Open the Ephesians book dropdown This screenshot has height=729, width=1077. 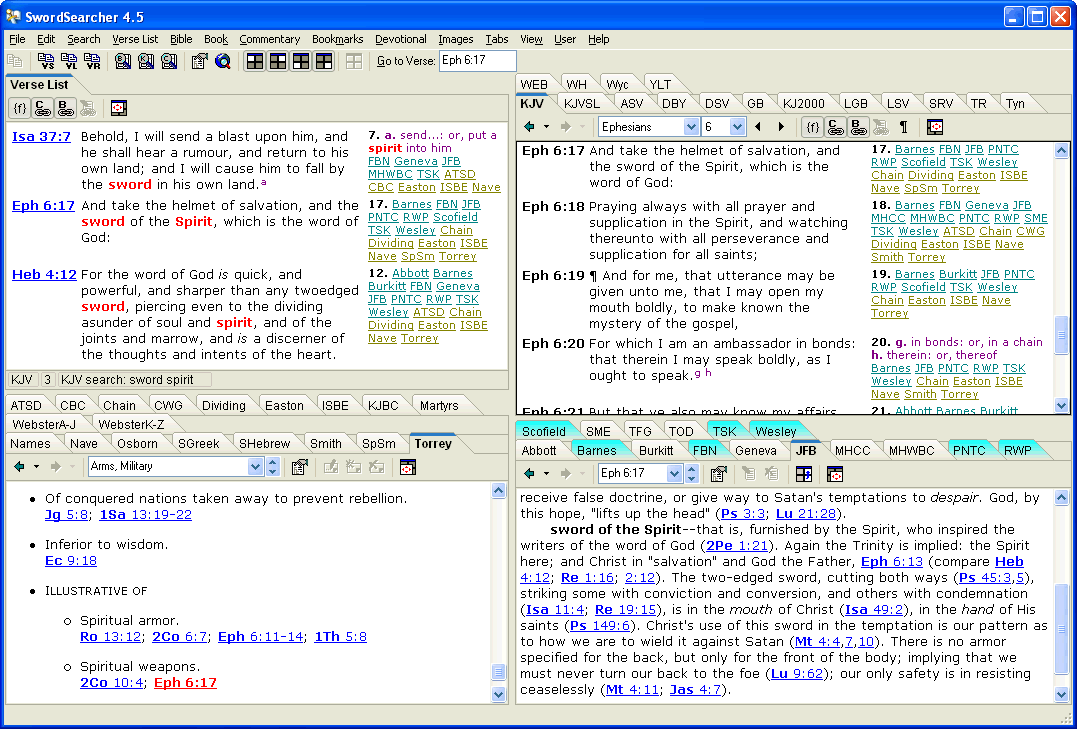pyautogui.click(x=690, y=127)
